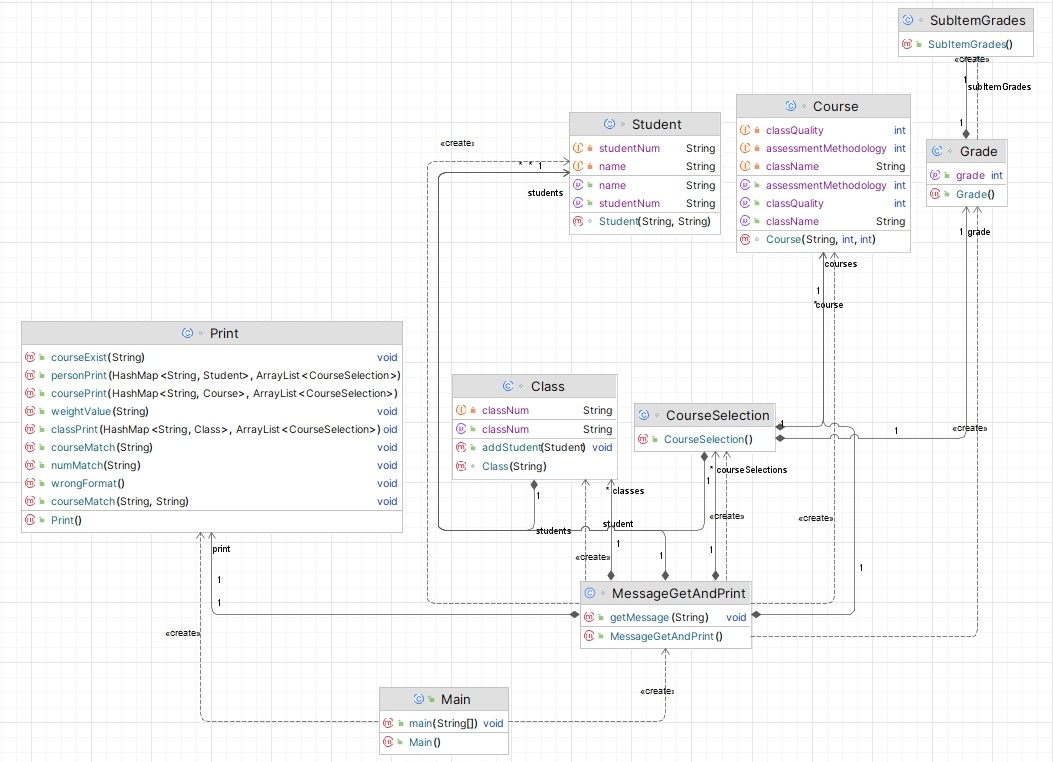
Task: Click the class icon next to Student header
Action: click(609, 124)
